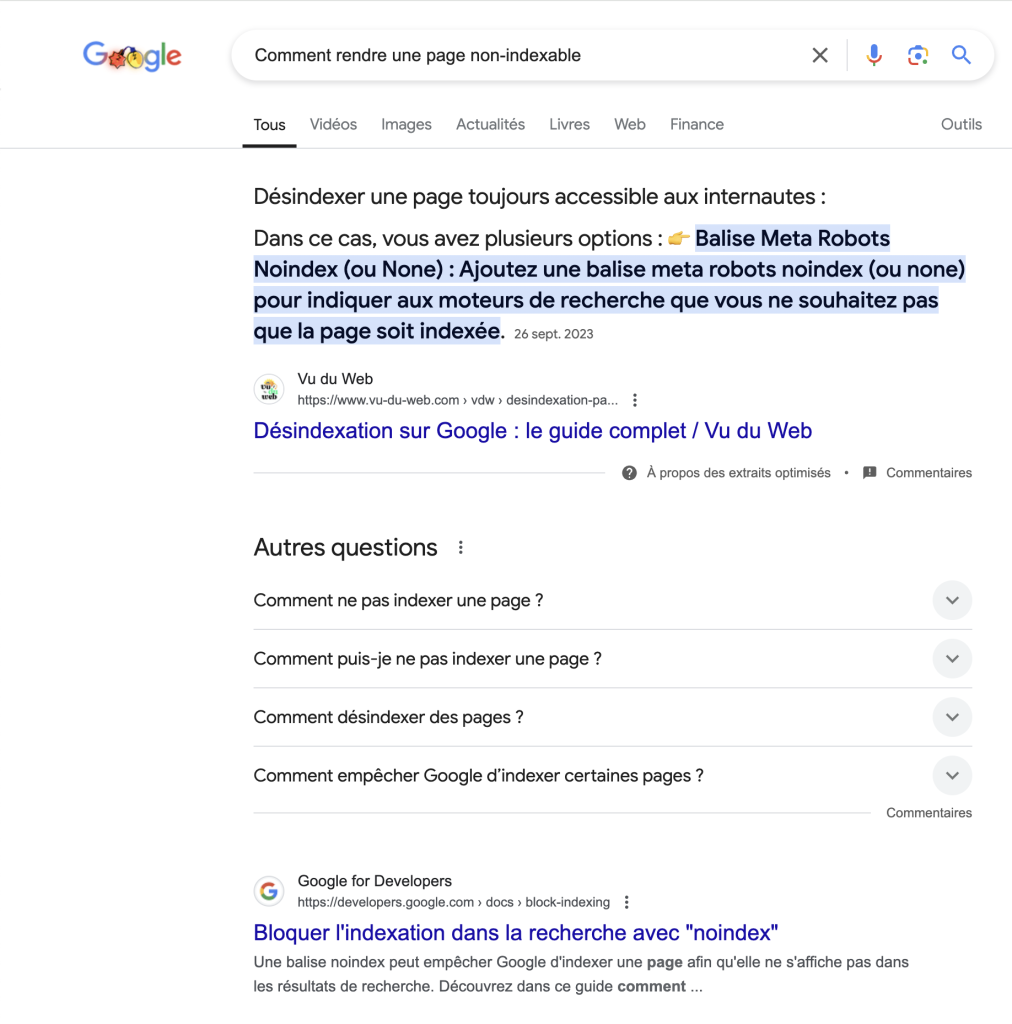Open the Google doodle logo
This screenshot has height=1024, width=1012.
coord(132,56)
